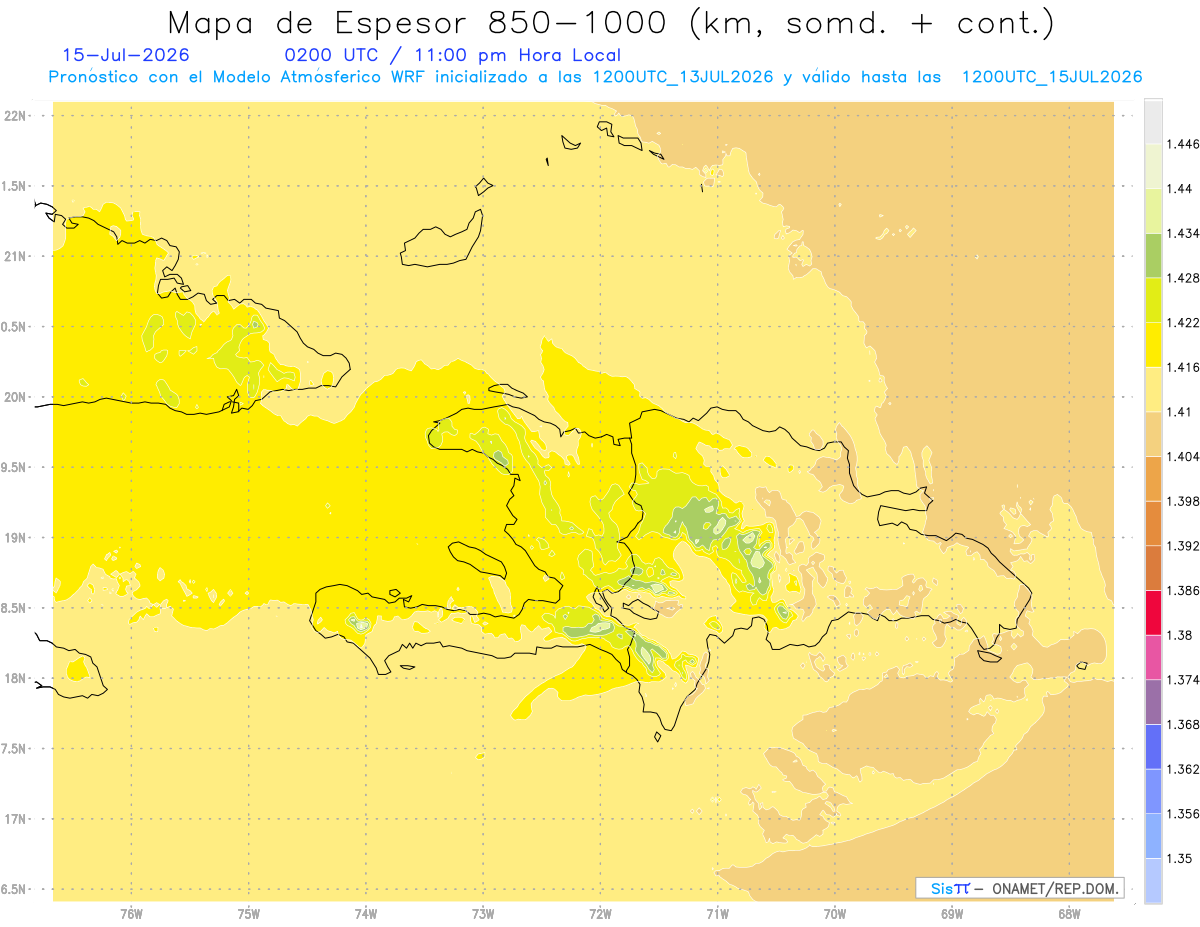1200x927 pixels.
Task: Click the colorbar value 1.404
Action: click(x=1182, y=457)
